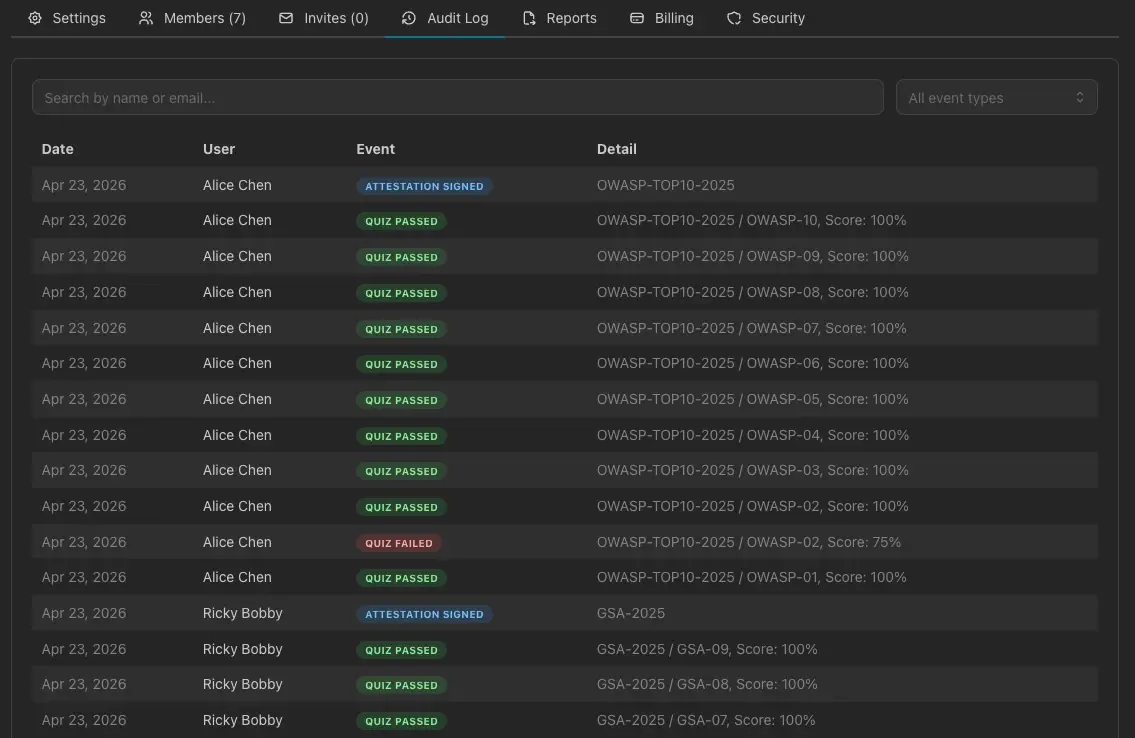This screenshot has width=1135, height=738.
Task: Click the OWASP-03 Score: 100% detail
Action: click(753, 471)
